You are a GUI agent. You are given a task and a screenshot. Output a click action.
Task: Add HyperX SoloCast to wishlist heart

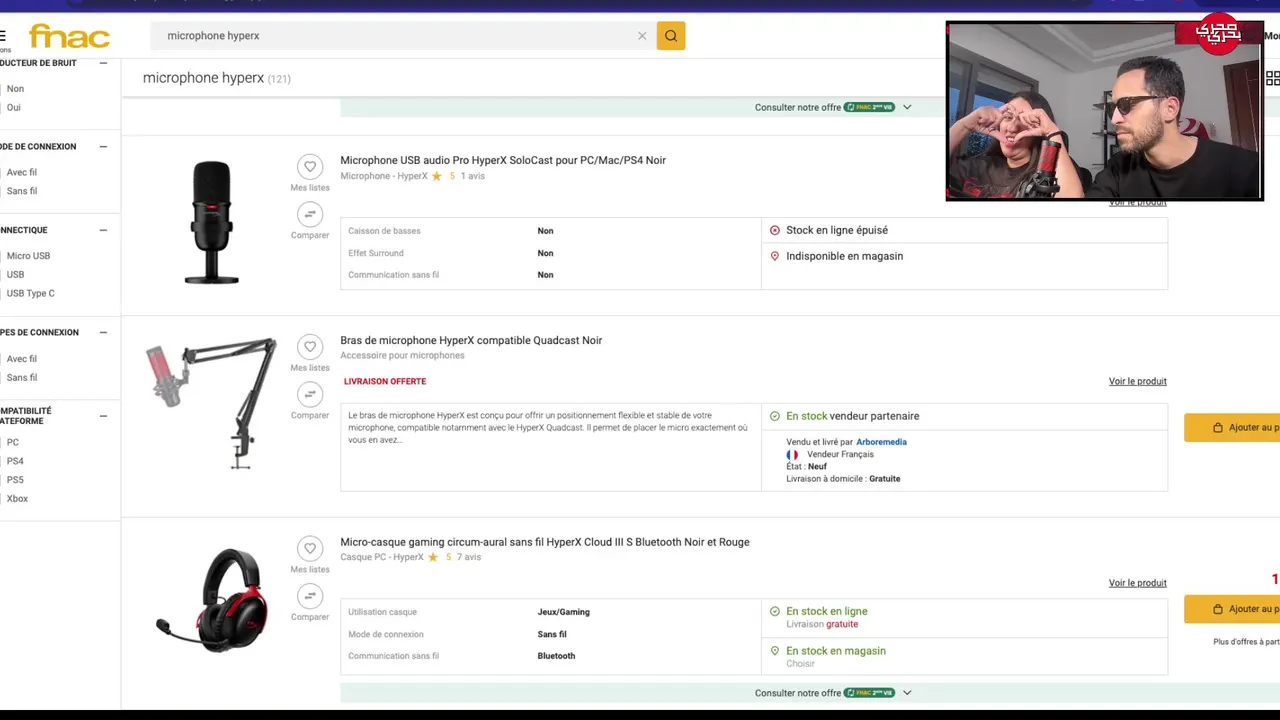[x=310, y=167]
